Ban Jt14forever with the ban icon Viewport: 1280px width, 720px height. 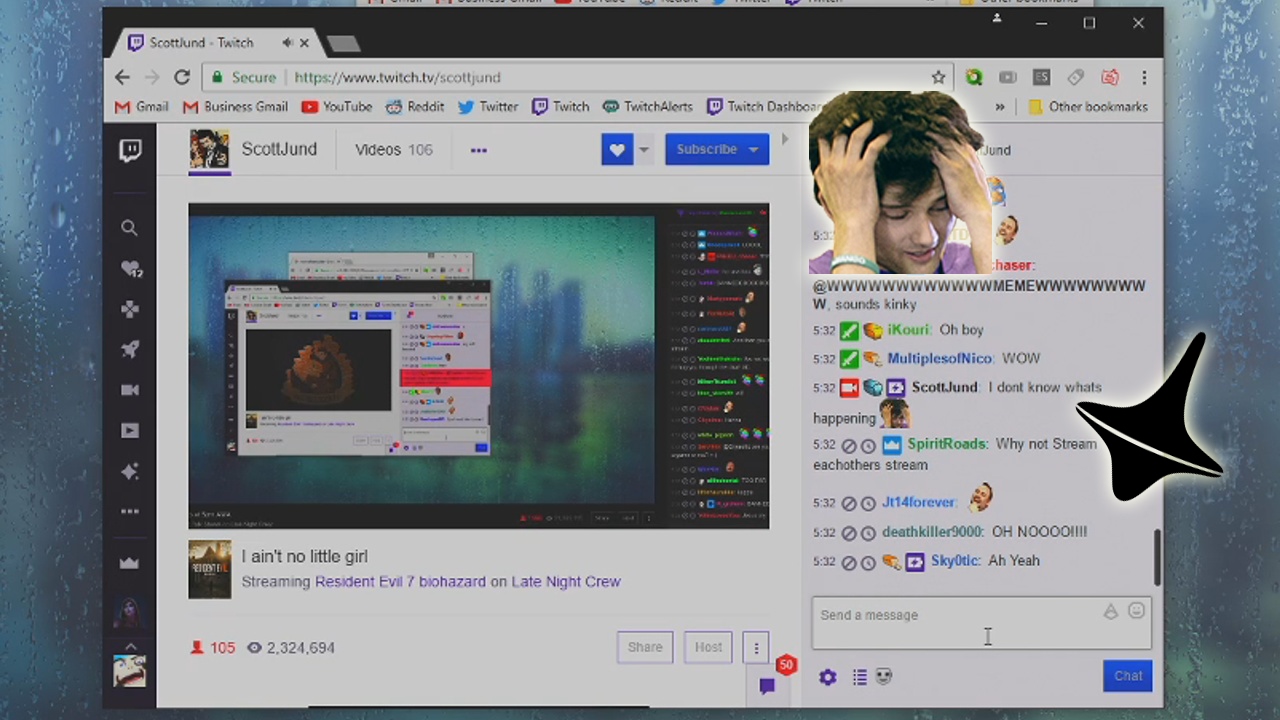coord(849,504)
